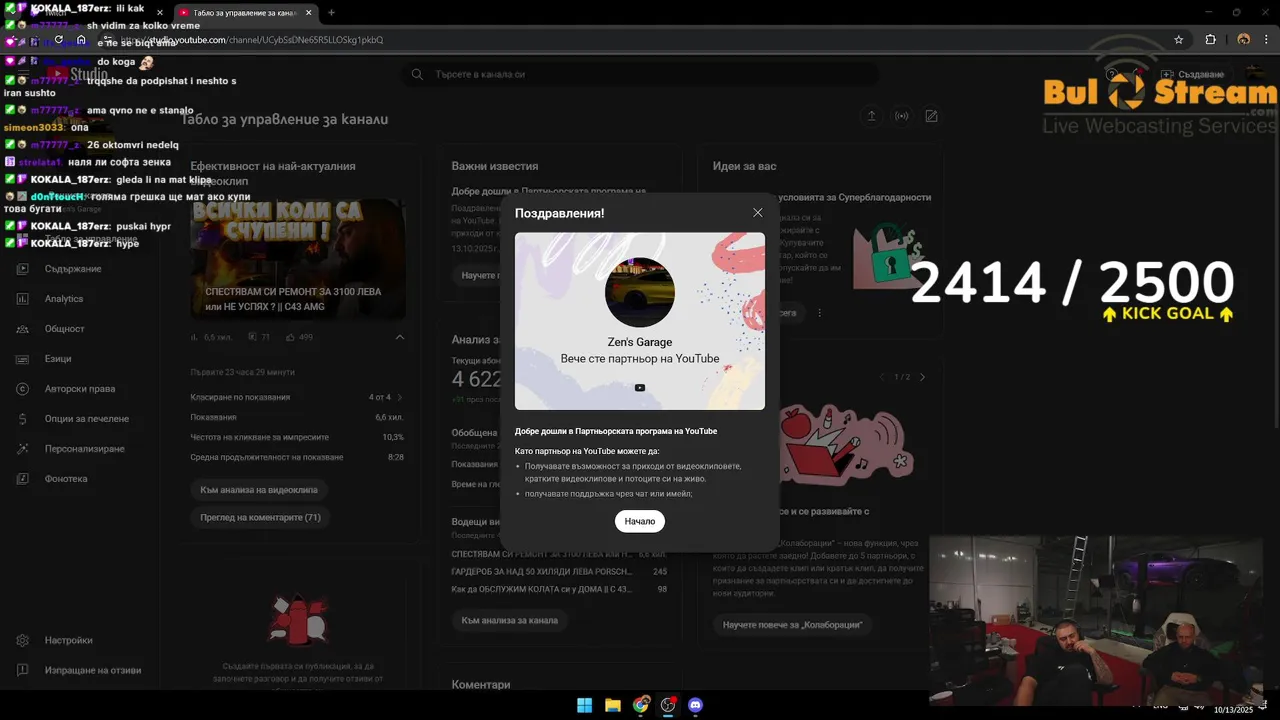Click the Начало button in the dialog

pyautogui.click(x=640, y=521)
